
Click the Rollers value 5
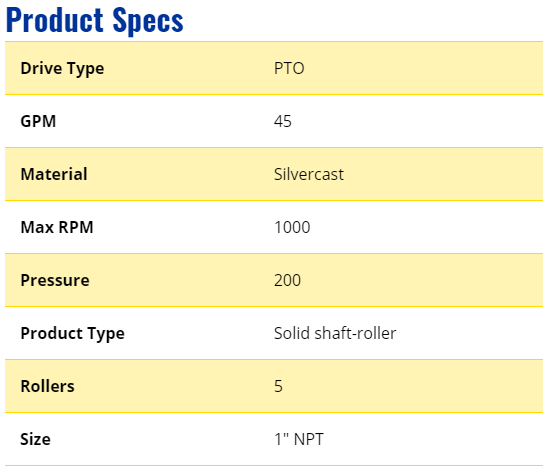click(279, 386)
